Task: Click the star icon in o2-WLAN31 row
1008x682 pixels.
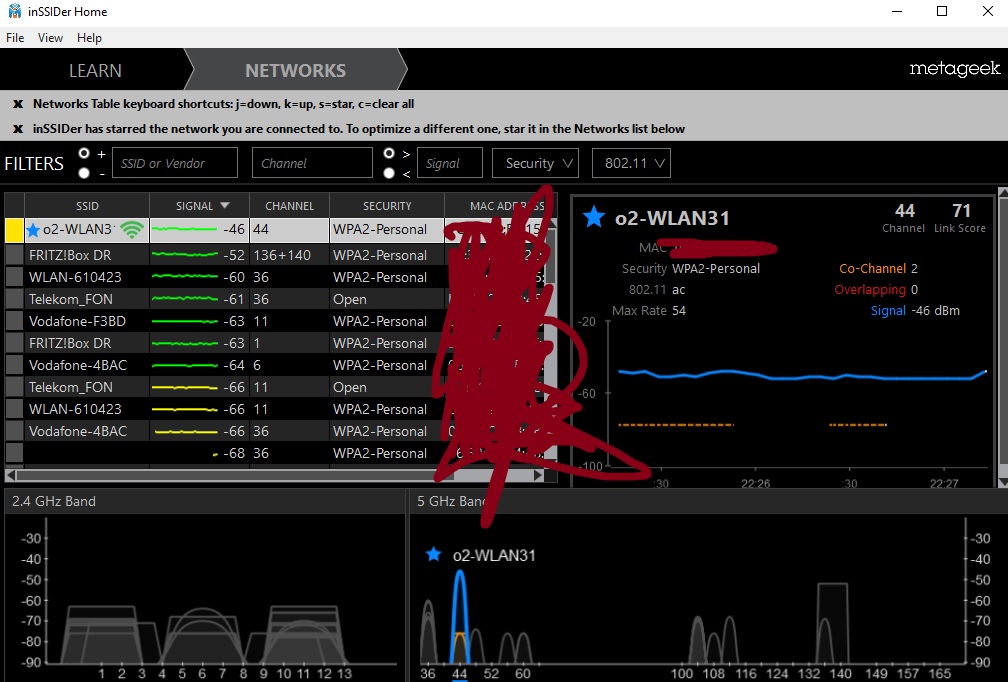Action: coord(33,229)
